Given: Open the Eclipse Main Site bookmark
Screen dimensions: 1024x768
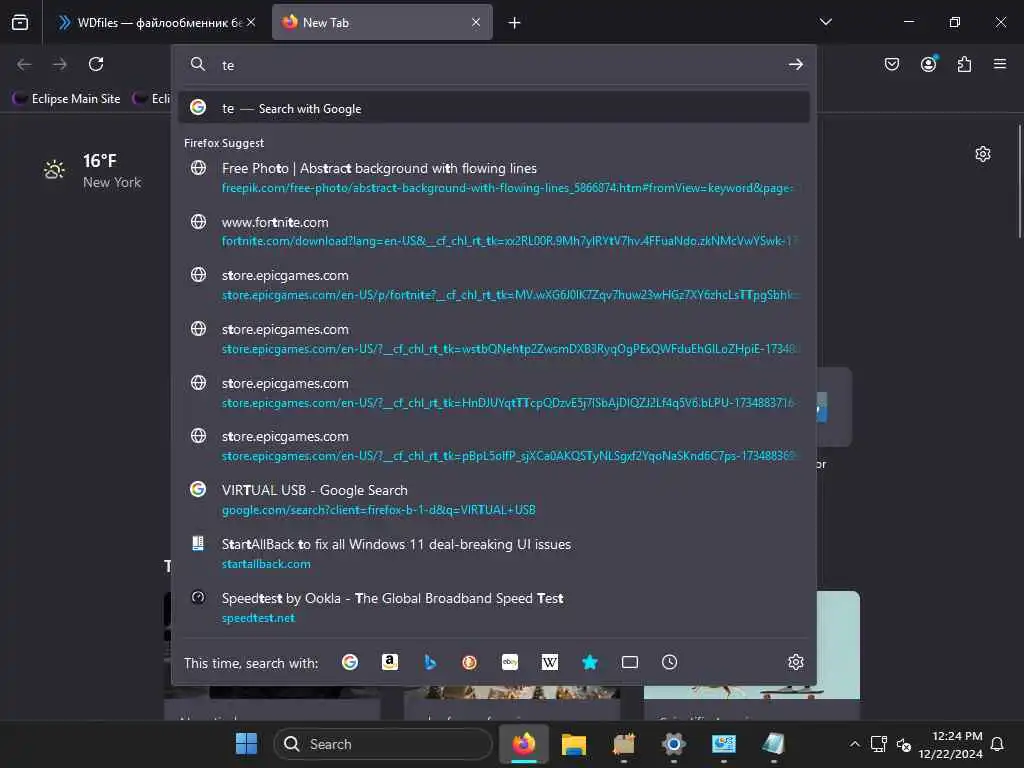Looking at the screenshot, I should 67,99.
